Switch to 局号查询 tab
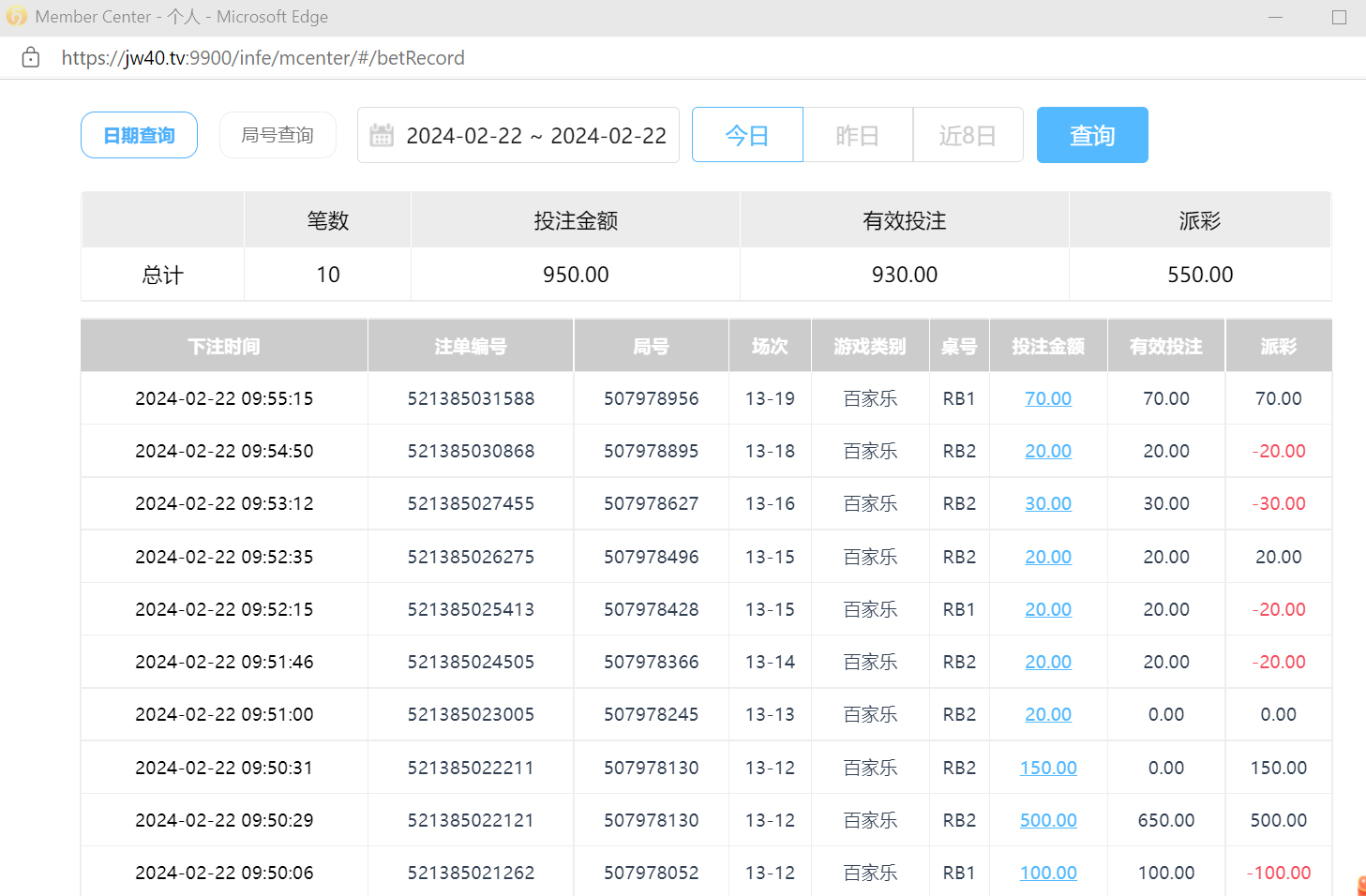 [278, 135]
